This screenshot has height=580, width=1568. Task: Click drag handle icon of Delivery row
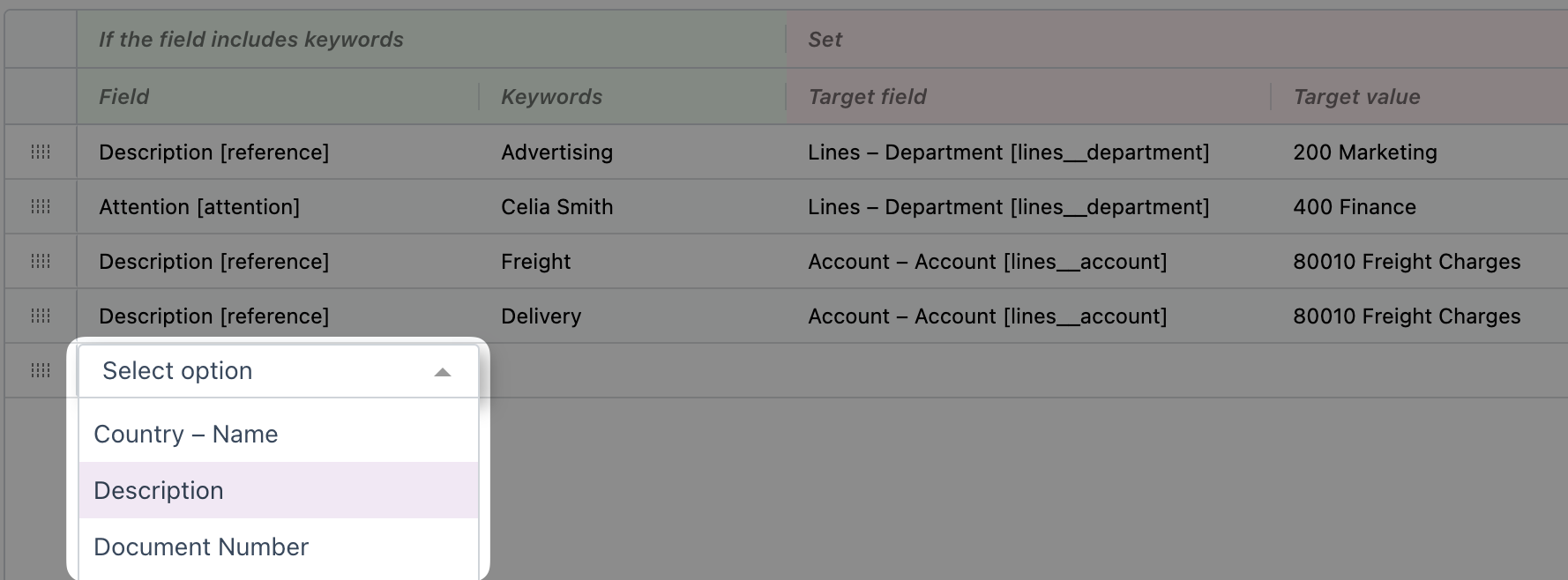pyautogui.click(x=41, y=316)
